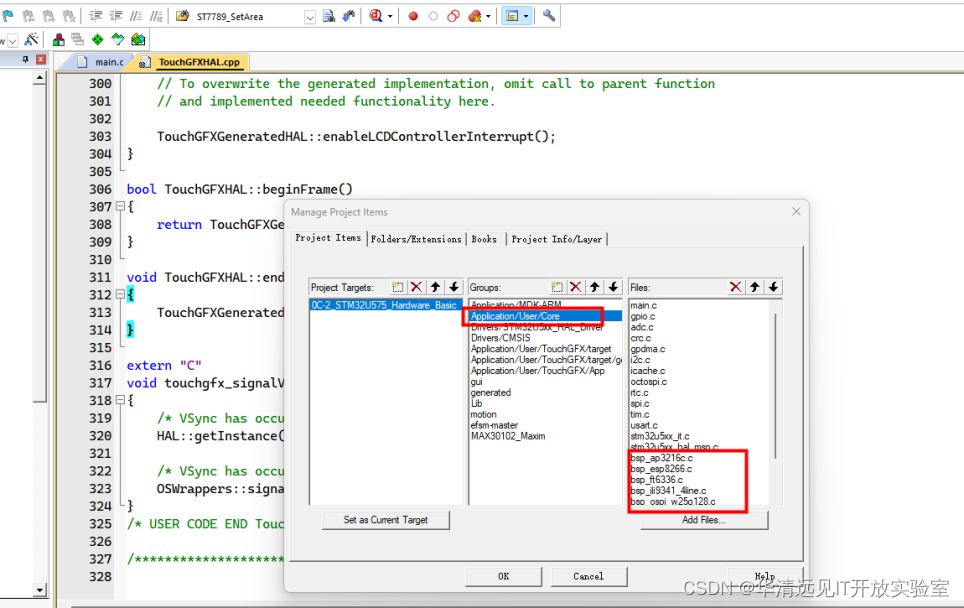This screenshot has height=608, width=964.
Task: Open the target selector dropdown on the second toolbar
Action: 12,41
